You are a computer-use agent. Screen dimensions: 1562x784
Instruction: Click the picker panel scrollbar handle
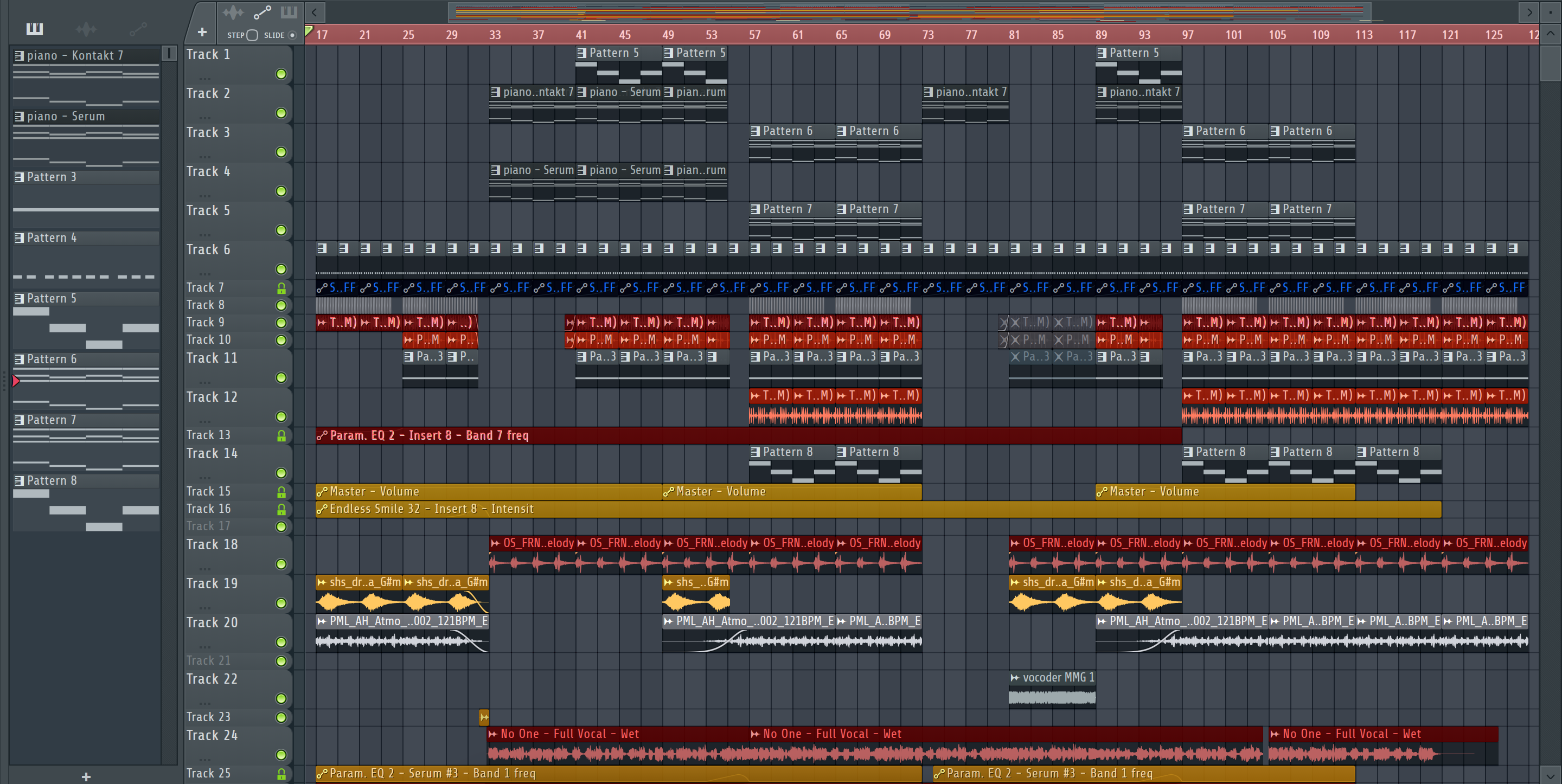point(169,54)
